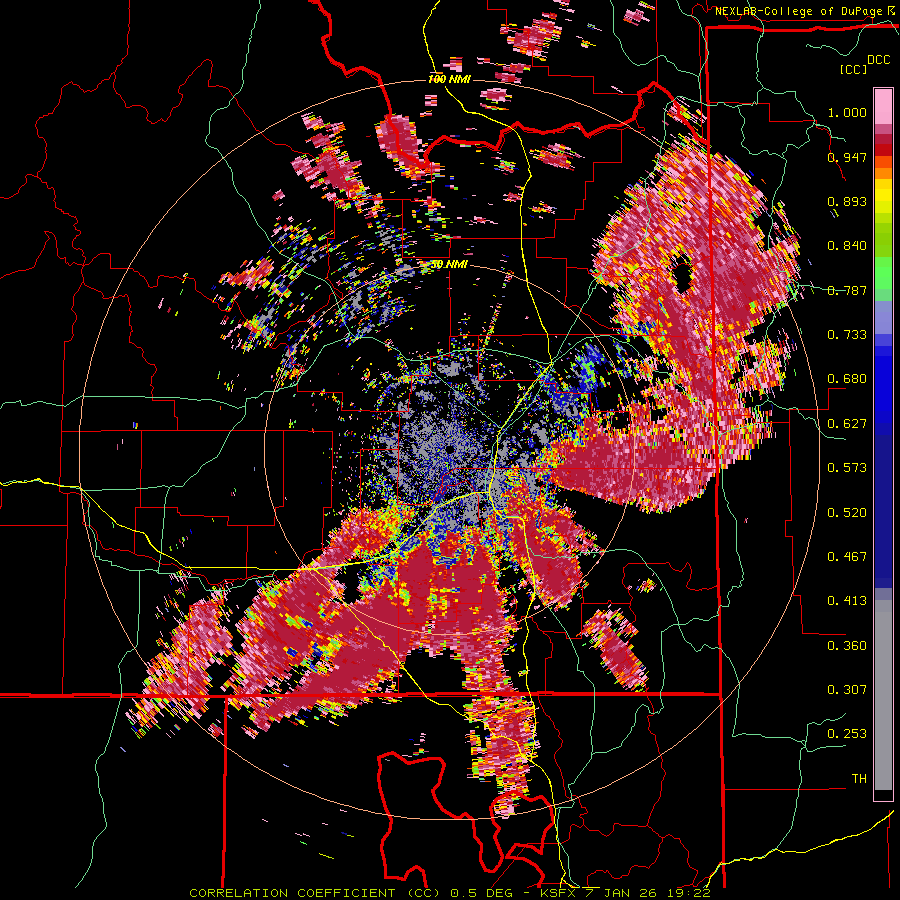Screen dimensions: 900x900
Task: Pick the bright green band on the color bar
Action: 883,273
